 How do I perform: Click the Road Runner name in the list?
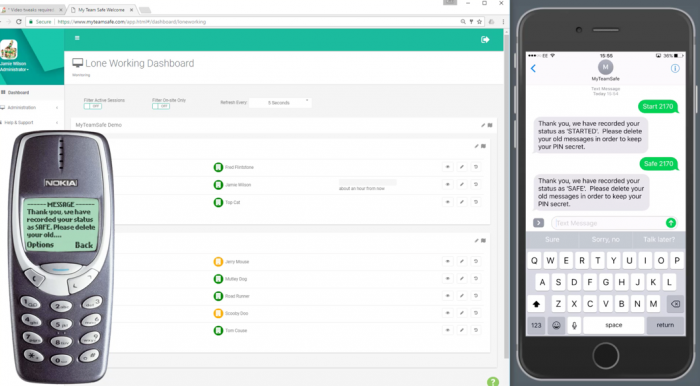tap(237, 296)
